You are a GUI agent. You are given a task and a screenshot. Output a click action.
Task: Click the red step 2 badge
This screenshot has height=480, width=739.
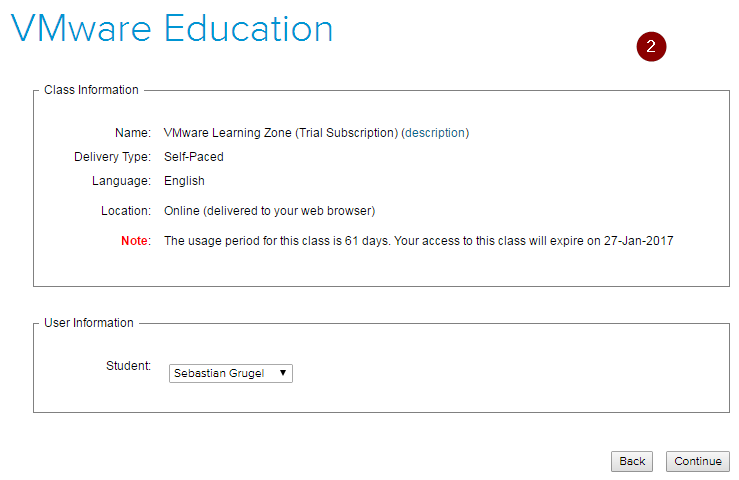tap(651, 46)
